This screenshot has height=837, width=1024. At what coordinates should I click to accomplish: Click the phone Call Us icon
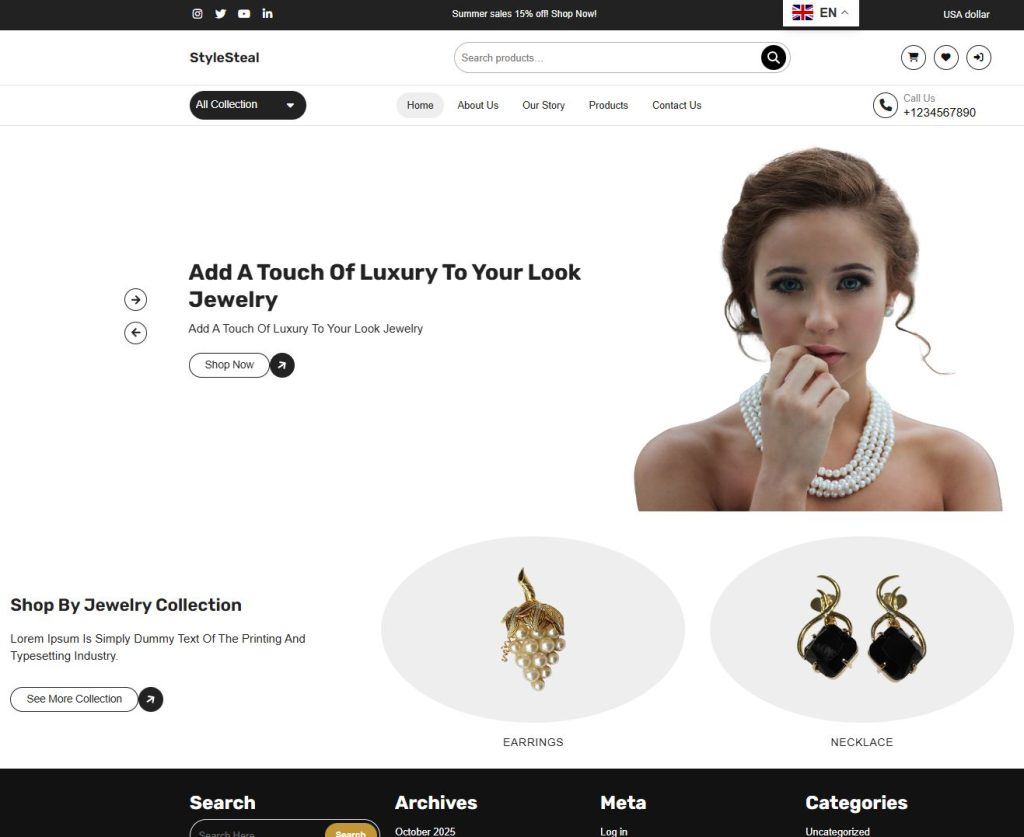click(885, 105)
